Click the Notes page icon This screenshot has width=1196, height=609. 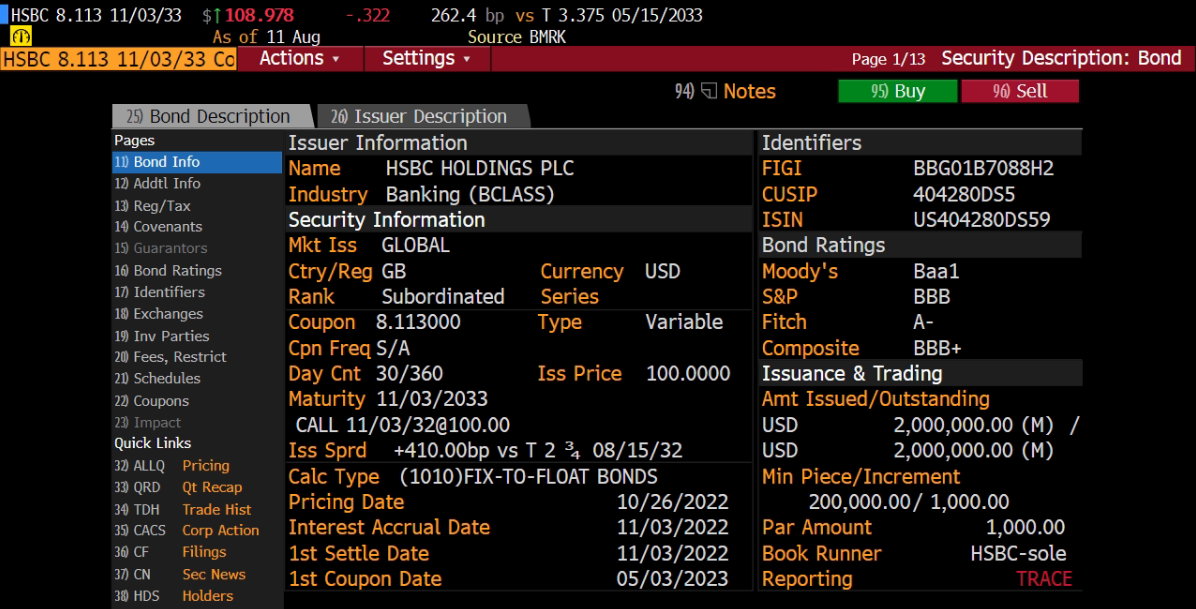click(709, 92)
